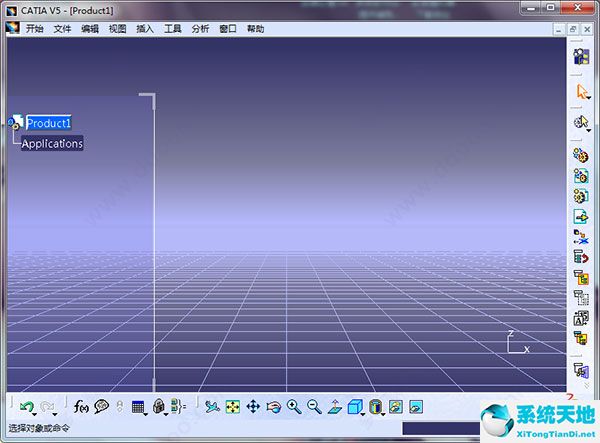The image size is (600, 443).
Task: Expand the padlock icon's dropdown arrow
Action: pos(166,414)
